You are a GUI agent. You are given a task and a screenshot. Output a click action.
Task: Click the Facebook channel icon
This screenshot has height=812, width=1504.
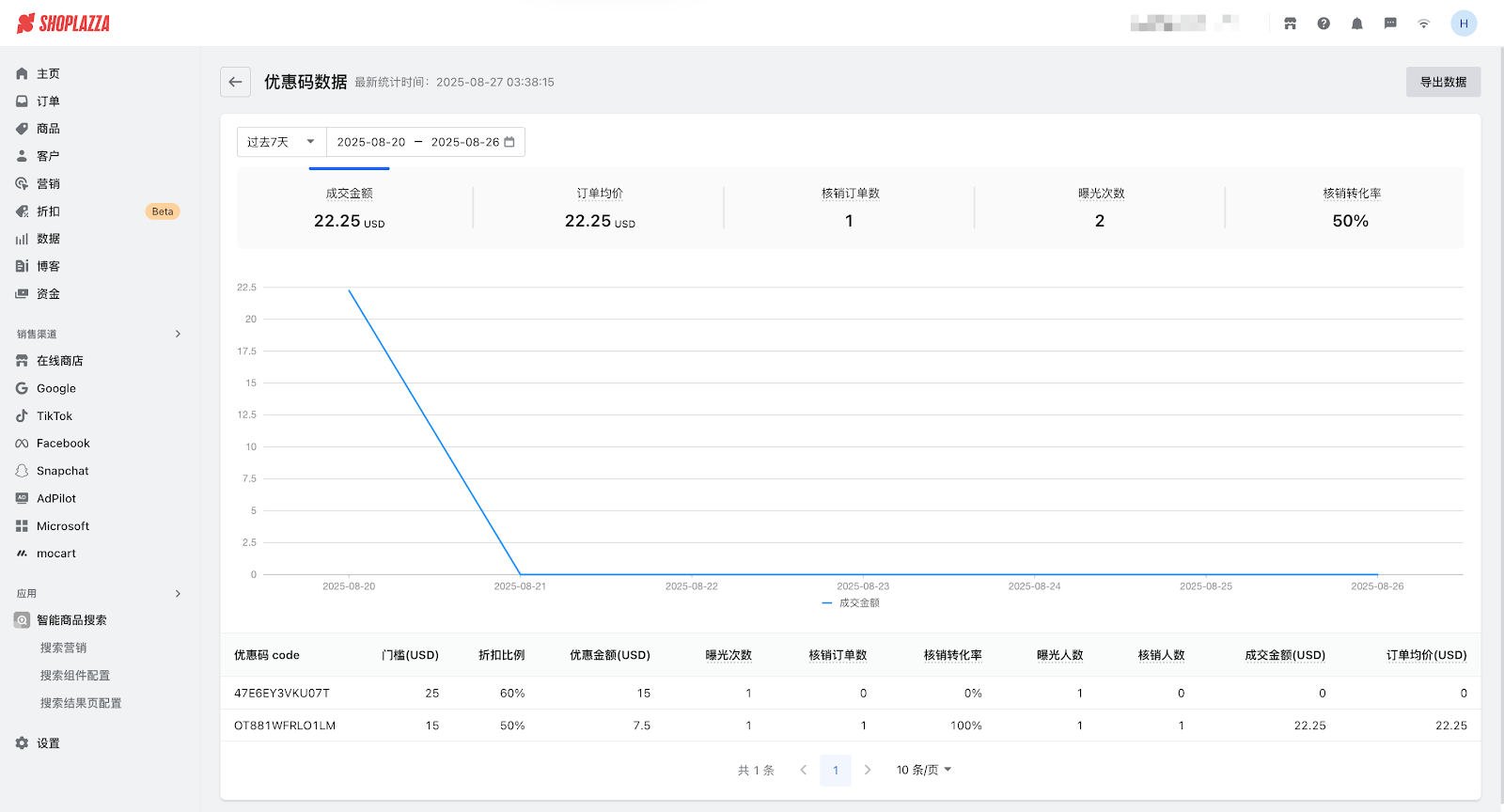pyautogui.click(x=22, y=444)
